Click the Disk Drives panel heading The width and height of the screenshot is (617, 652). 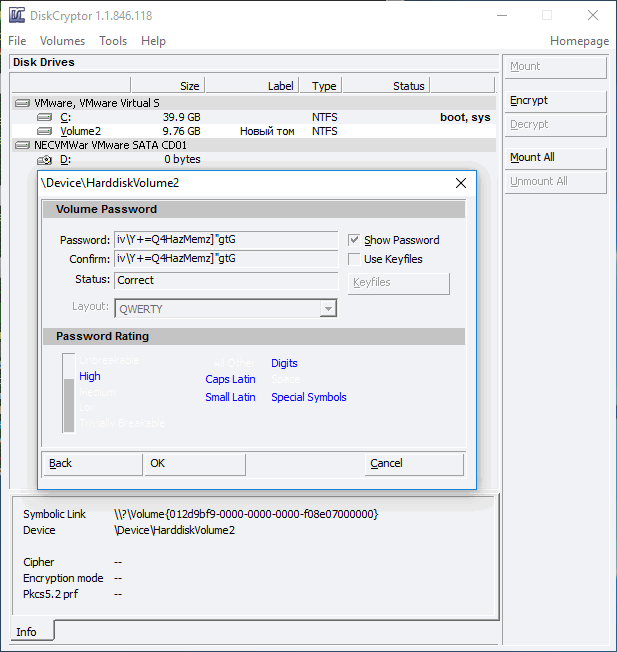[x=44, y=62]
